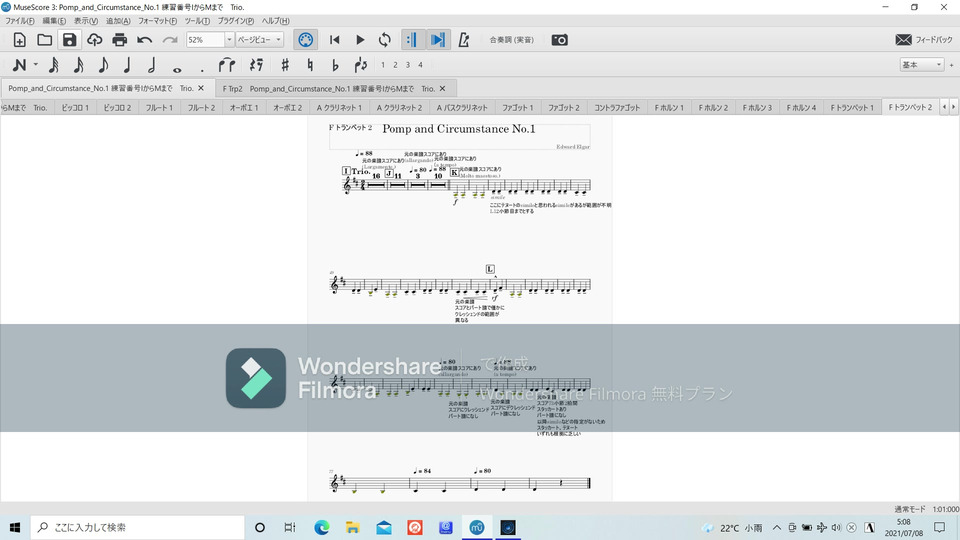Open note input mode dropdown arrow
960x540 pixels.
point(36,65)
